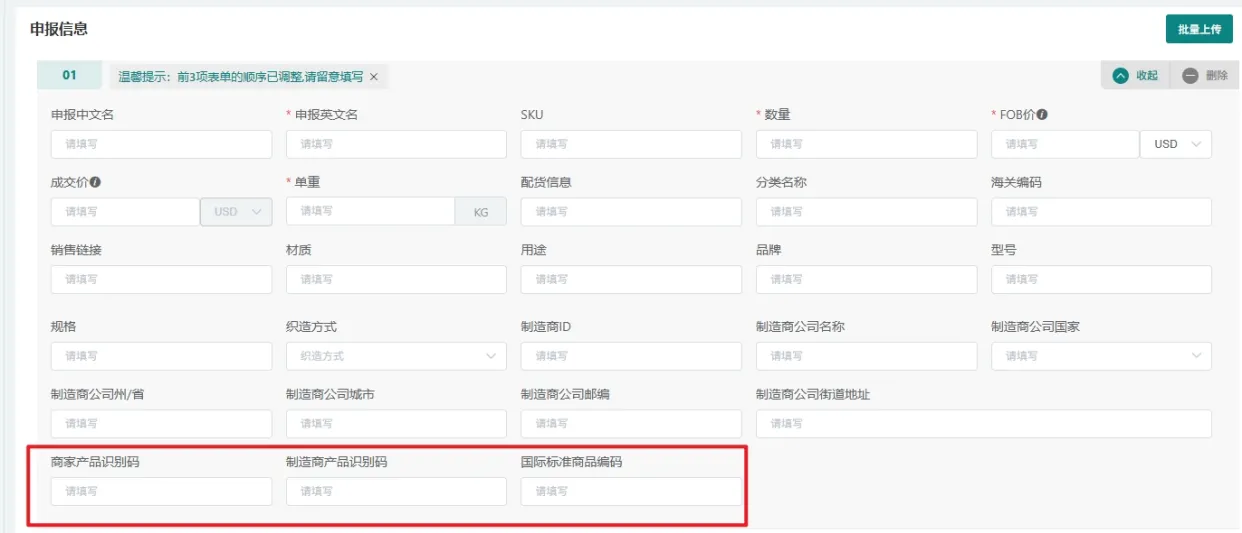Image resolution: width=1242 pixels, height=533 pixels.
Task: Focus the SKU input field
Action: point(631,144)
